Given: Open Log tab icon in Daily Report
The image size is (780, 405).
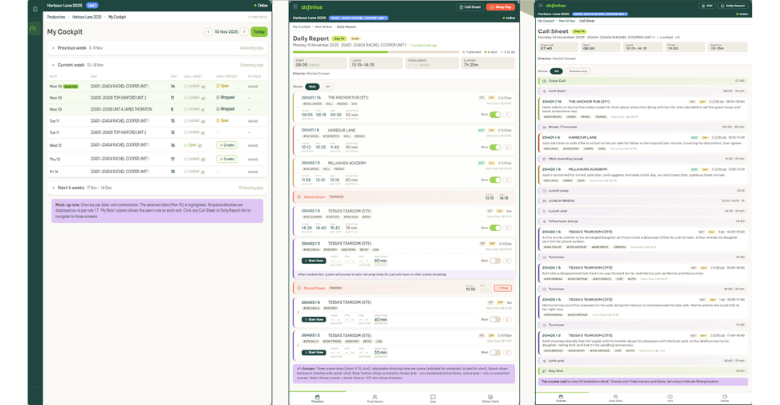Looking at the screenshot, I should [433, 397].
